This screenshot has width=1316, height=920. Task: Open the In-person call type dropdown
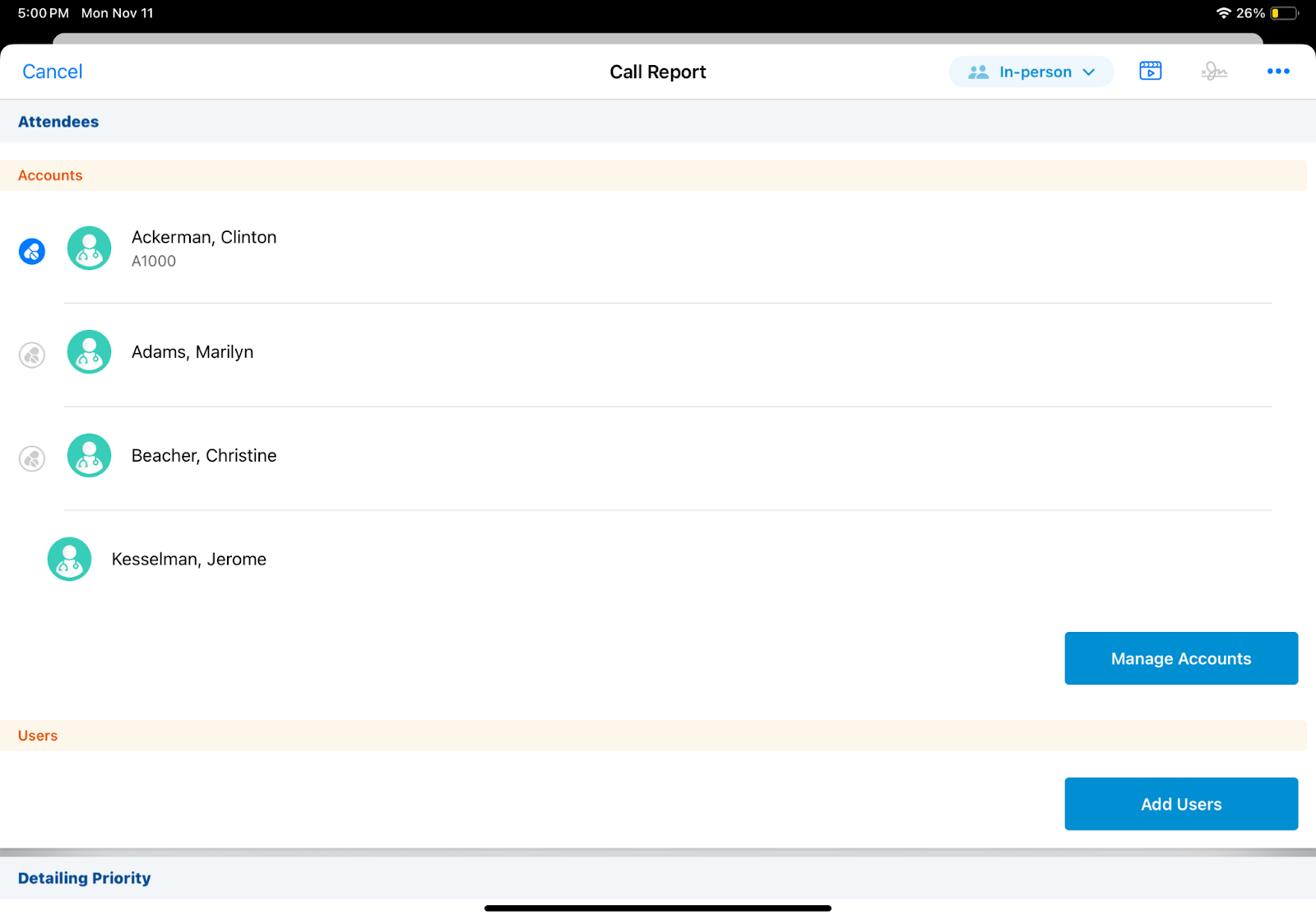click(x=1031, y=72)
